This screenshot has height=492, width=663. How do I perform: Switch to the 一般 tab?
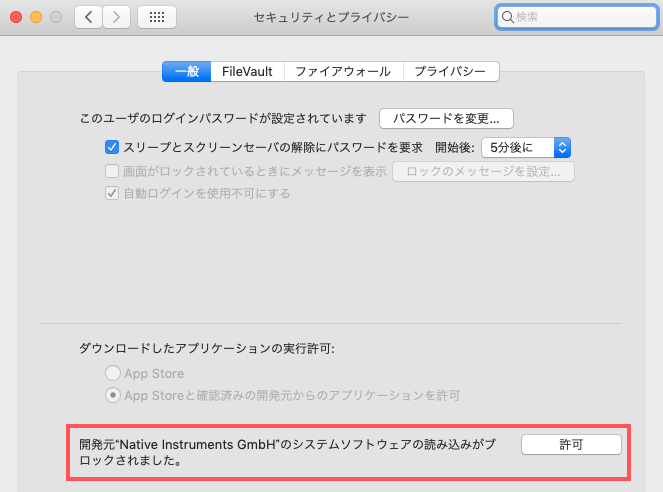[187, 72]
